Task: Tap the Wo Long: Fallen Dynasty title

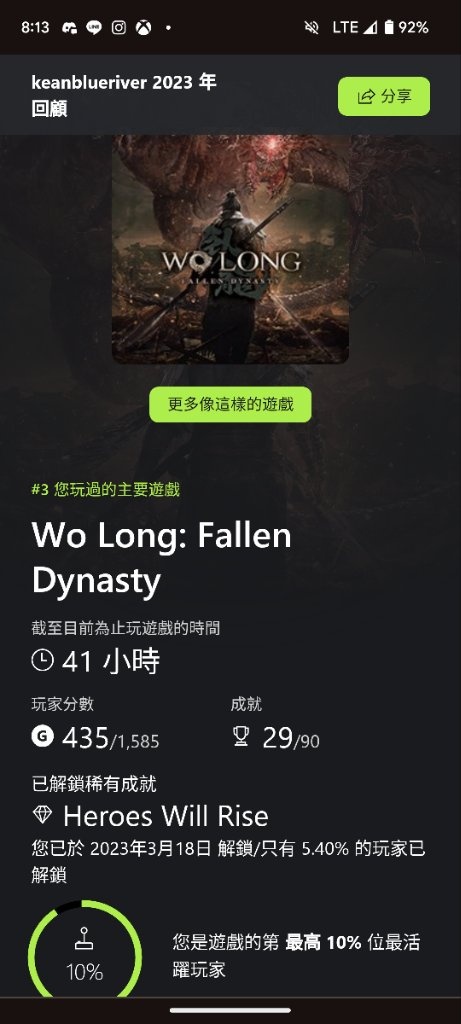Action: click(x=161, y=558)
